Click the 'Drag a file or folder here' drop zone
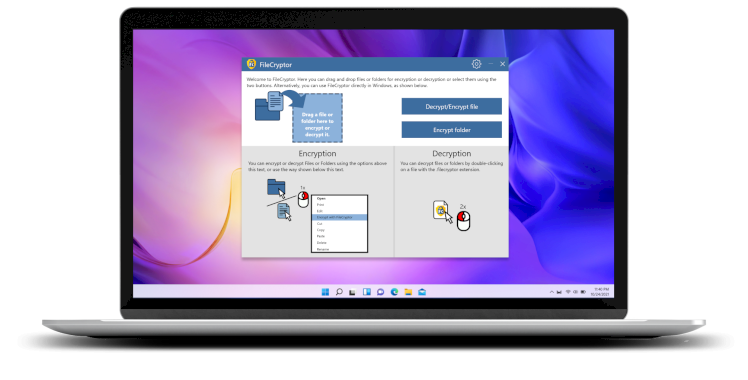 pos(317,118)
